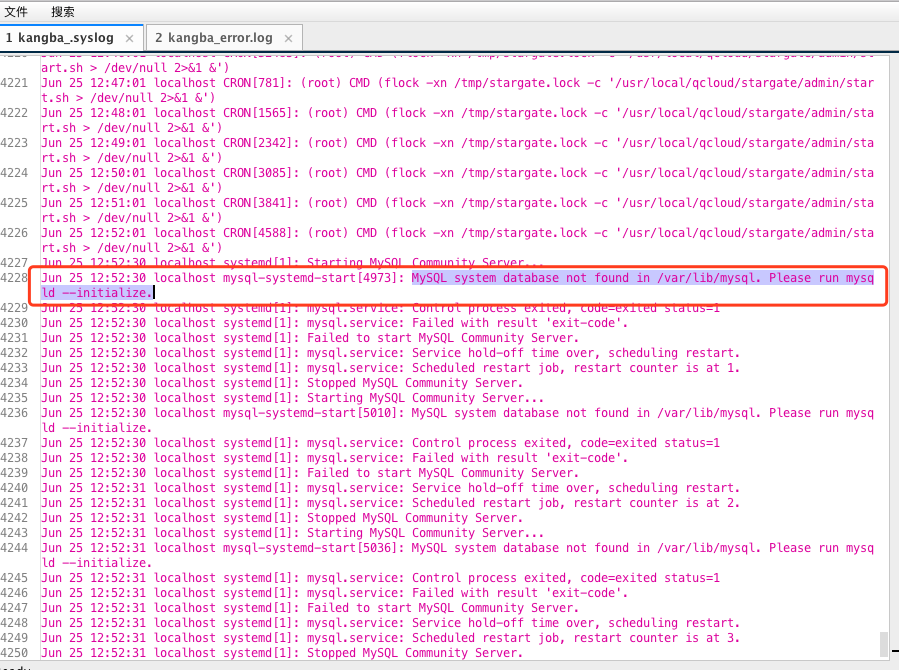
Task: Click line 4245 'Control process exited' text
Action: (x=566, y=578)
